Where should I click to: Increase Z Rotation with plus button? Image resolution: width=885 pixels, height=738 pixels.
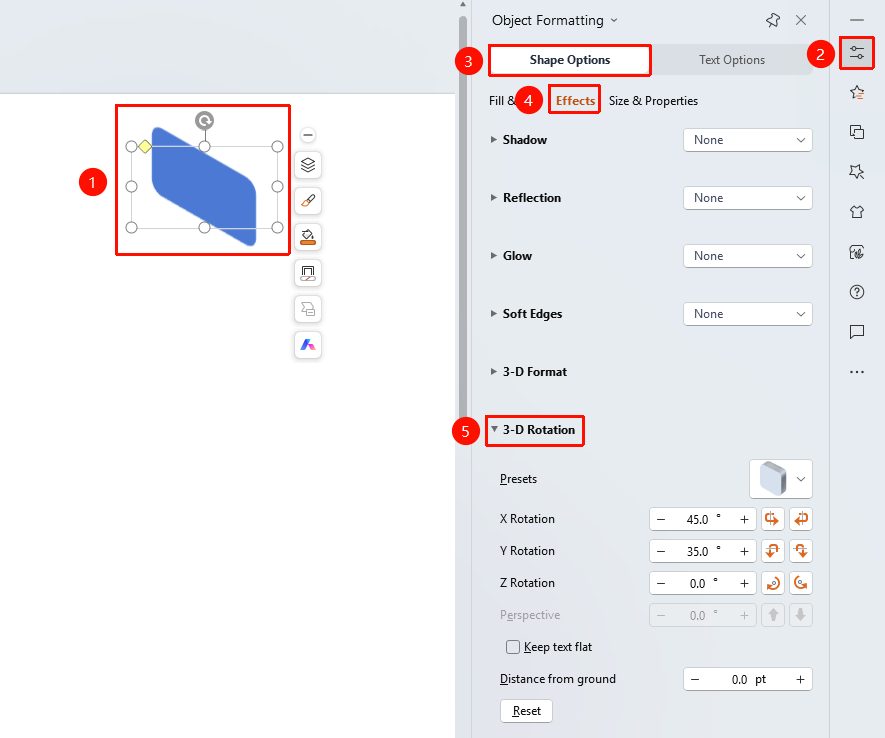point(744,583)
